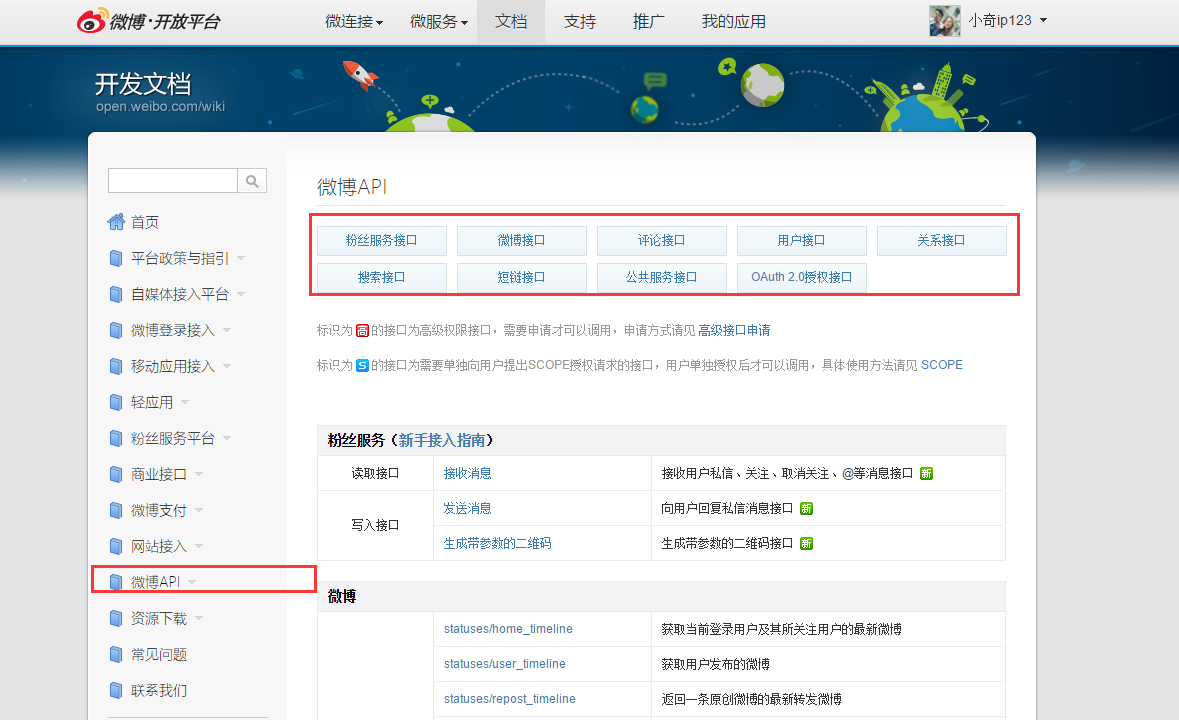The height and width of the screenshot is (720, 1179).
Task: Click the search magnifier icon
Action: pyautogui.click(x=252, y=181)
